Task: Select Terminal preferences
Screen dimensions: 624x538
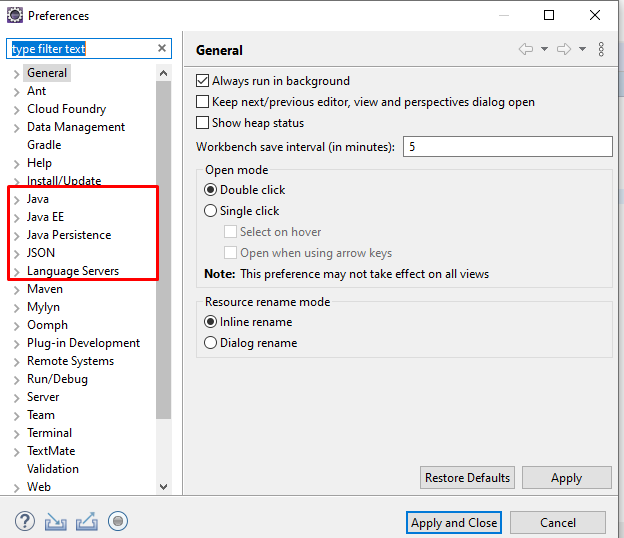Action: (49, 433)
